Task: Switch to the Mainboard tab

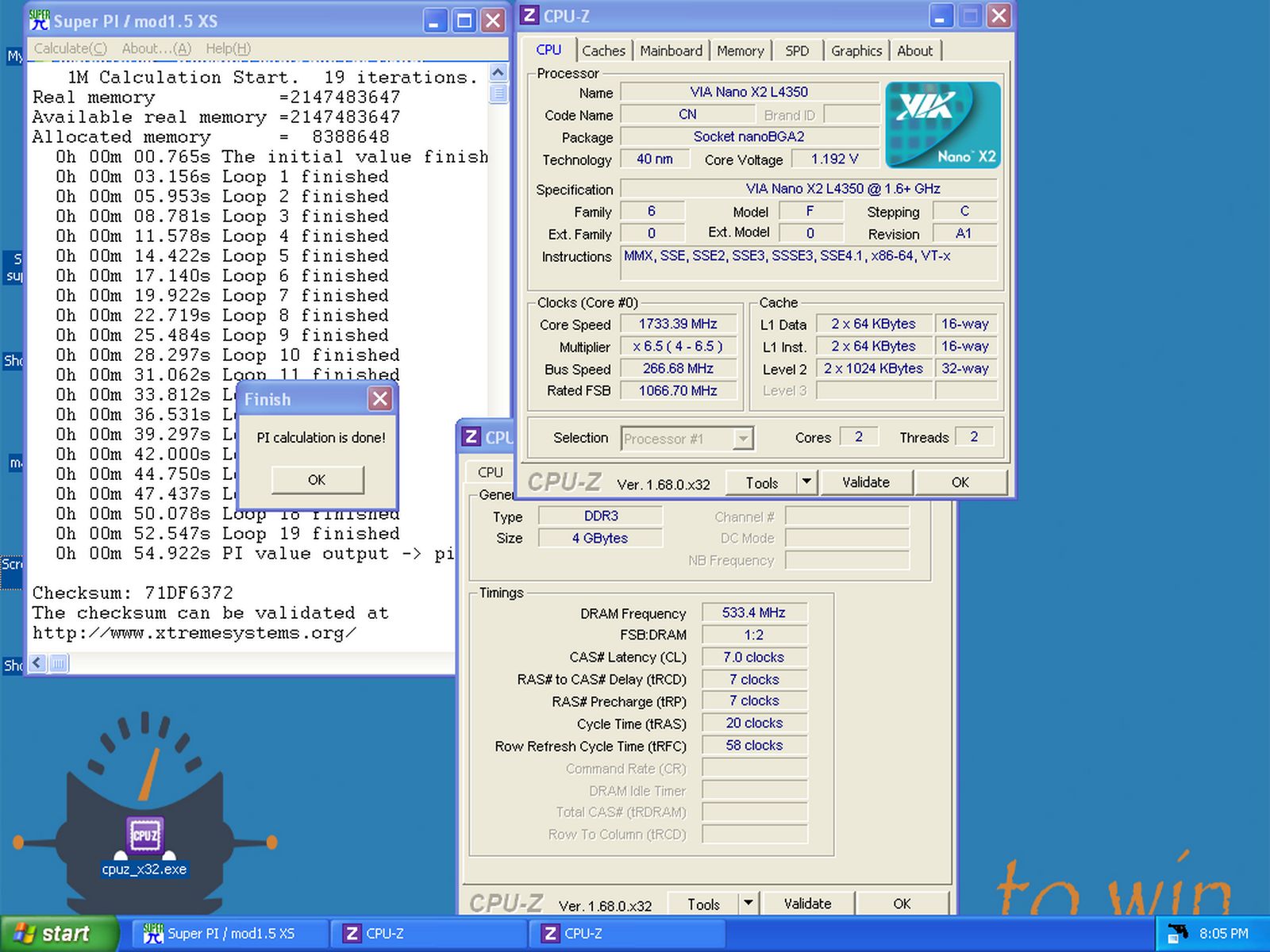Action: [x=671, y=51]
